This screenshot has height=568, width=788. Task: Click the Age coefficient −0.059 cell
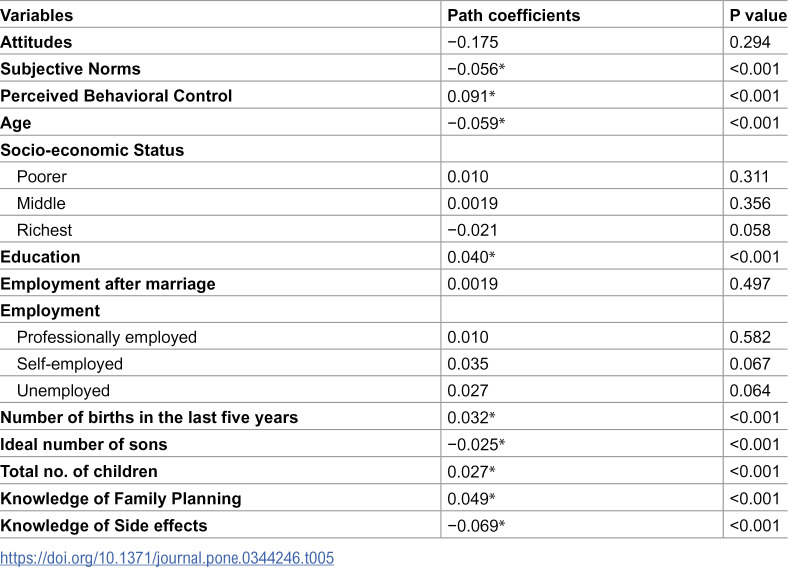476,123
